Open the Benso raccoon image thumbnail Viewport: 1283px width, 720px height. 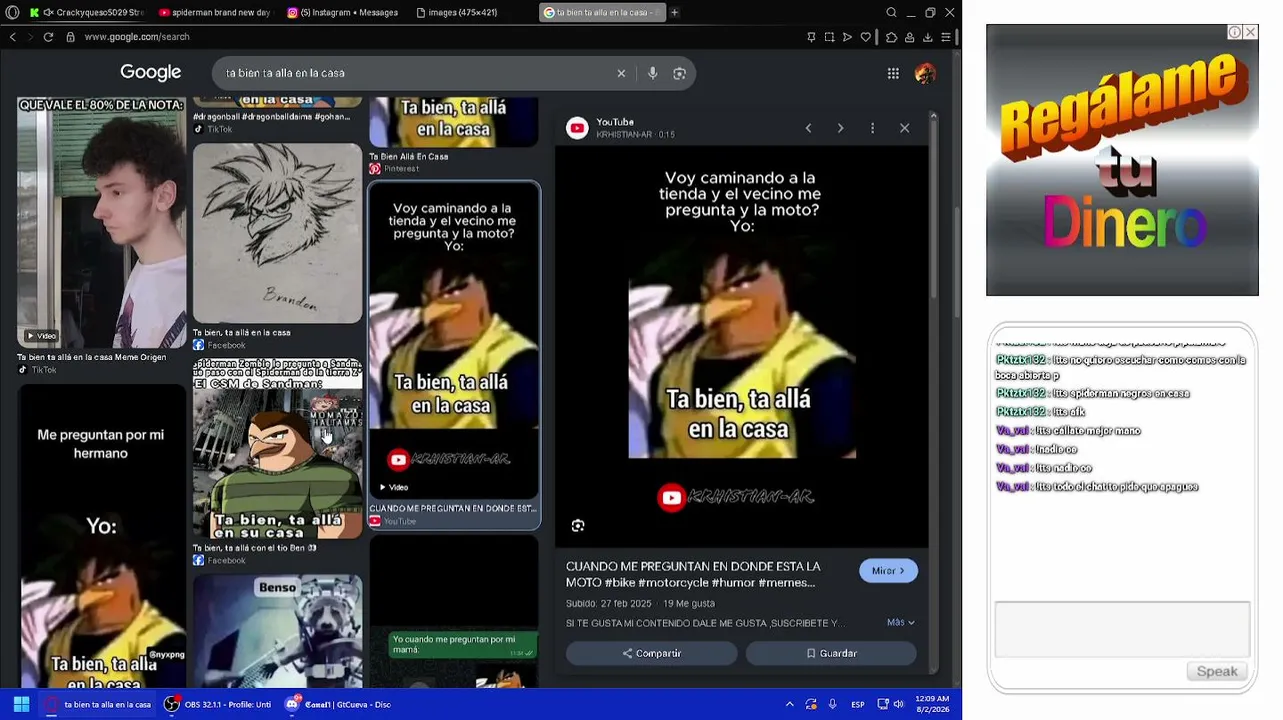[x=277, y=631]
